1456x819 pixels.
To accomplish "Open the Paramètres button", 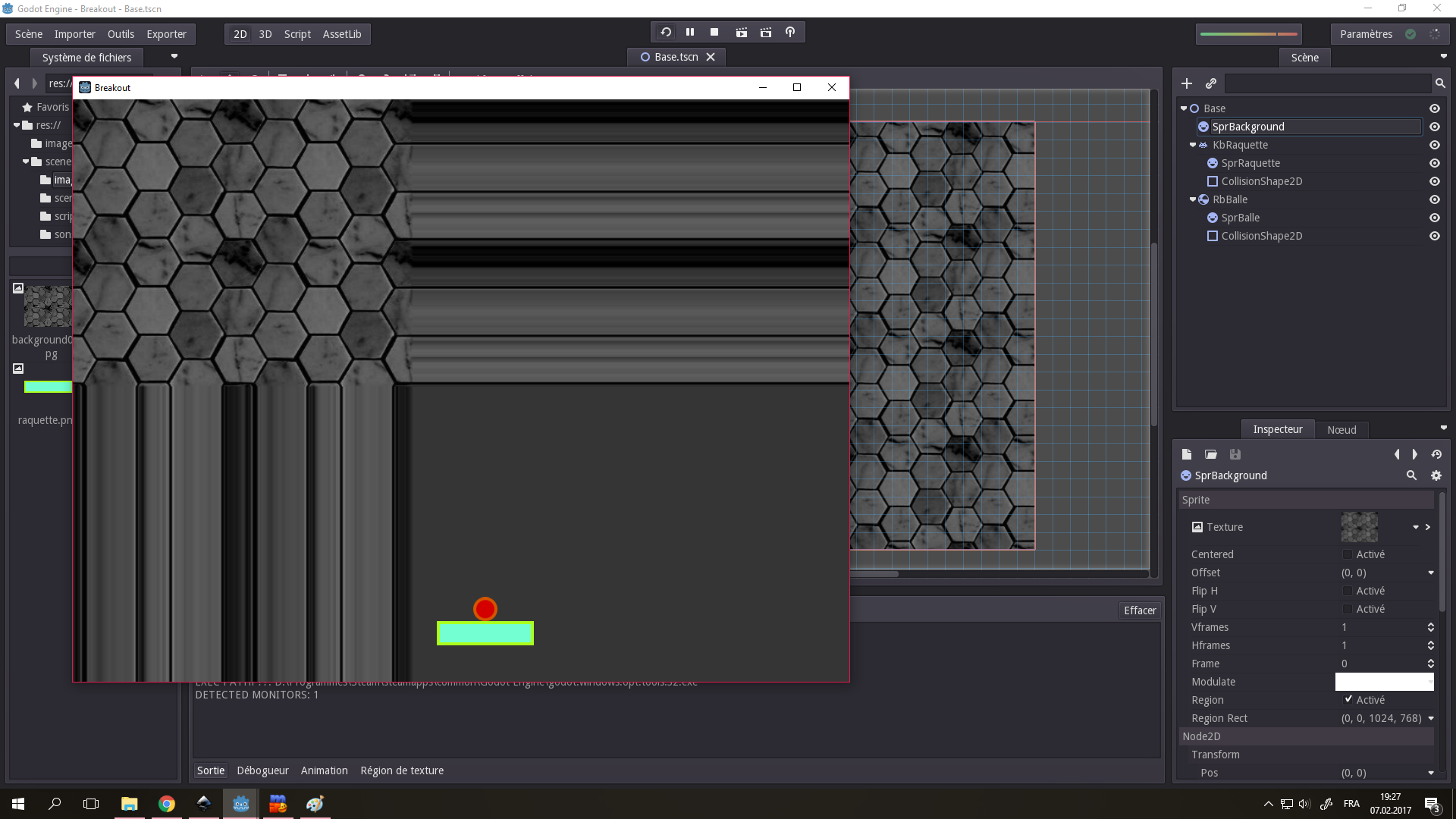I will (1366, 34).
